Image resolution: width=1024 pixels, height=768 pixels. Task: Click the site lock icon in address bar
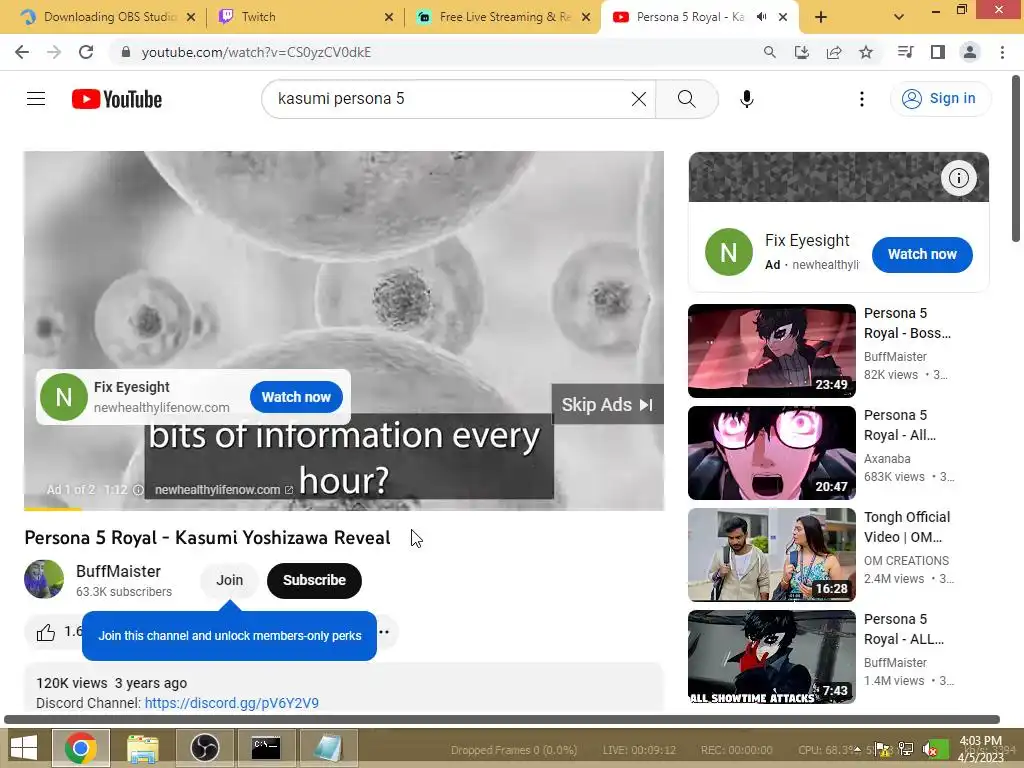pyautogui.click(x=126, y=52)
